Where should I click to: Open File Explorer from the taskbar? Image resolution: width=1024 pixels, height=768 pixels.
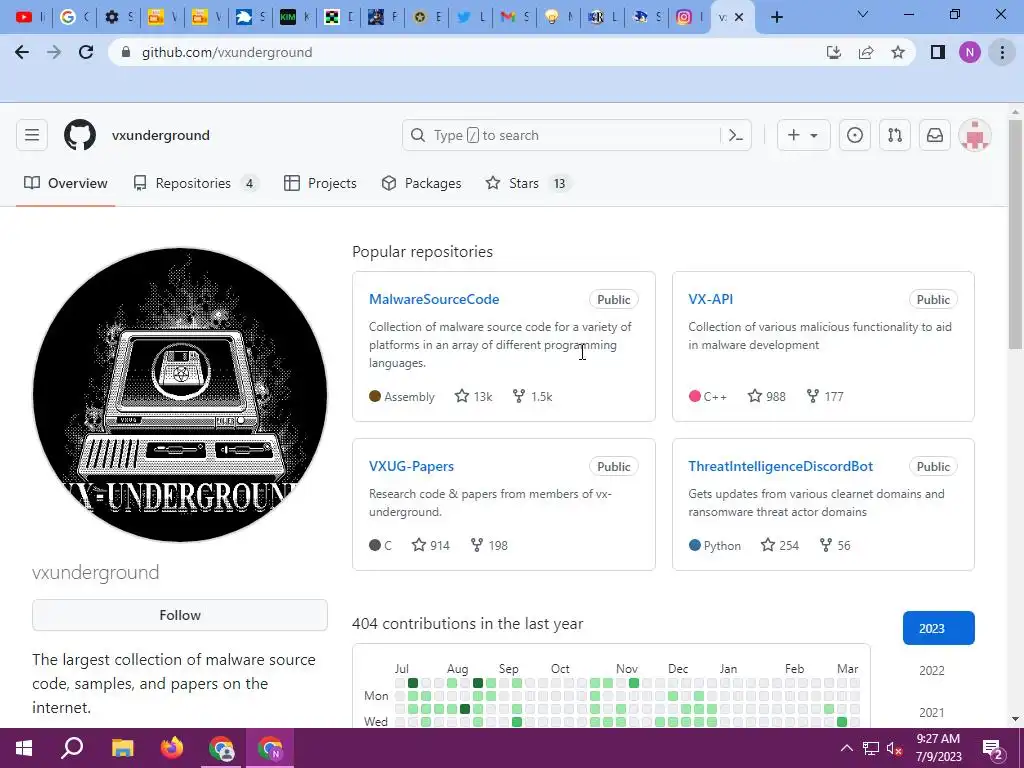tap(122, 748)
